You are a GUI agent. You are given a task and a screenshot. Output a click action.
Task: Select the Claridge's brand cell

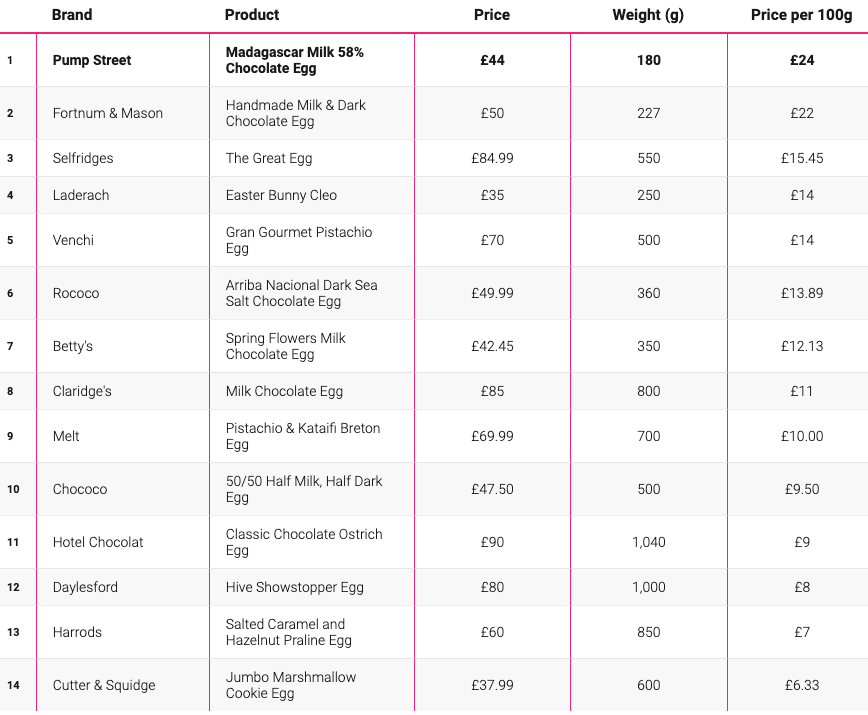123,391
